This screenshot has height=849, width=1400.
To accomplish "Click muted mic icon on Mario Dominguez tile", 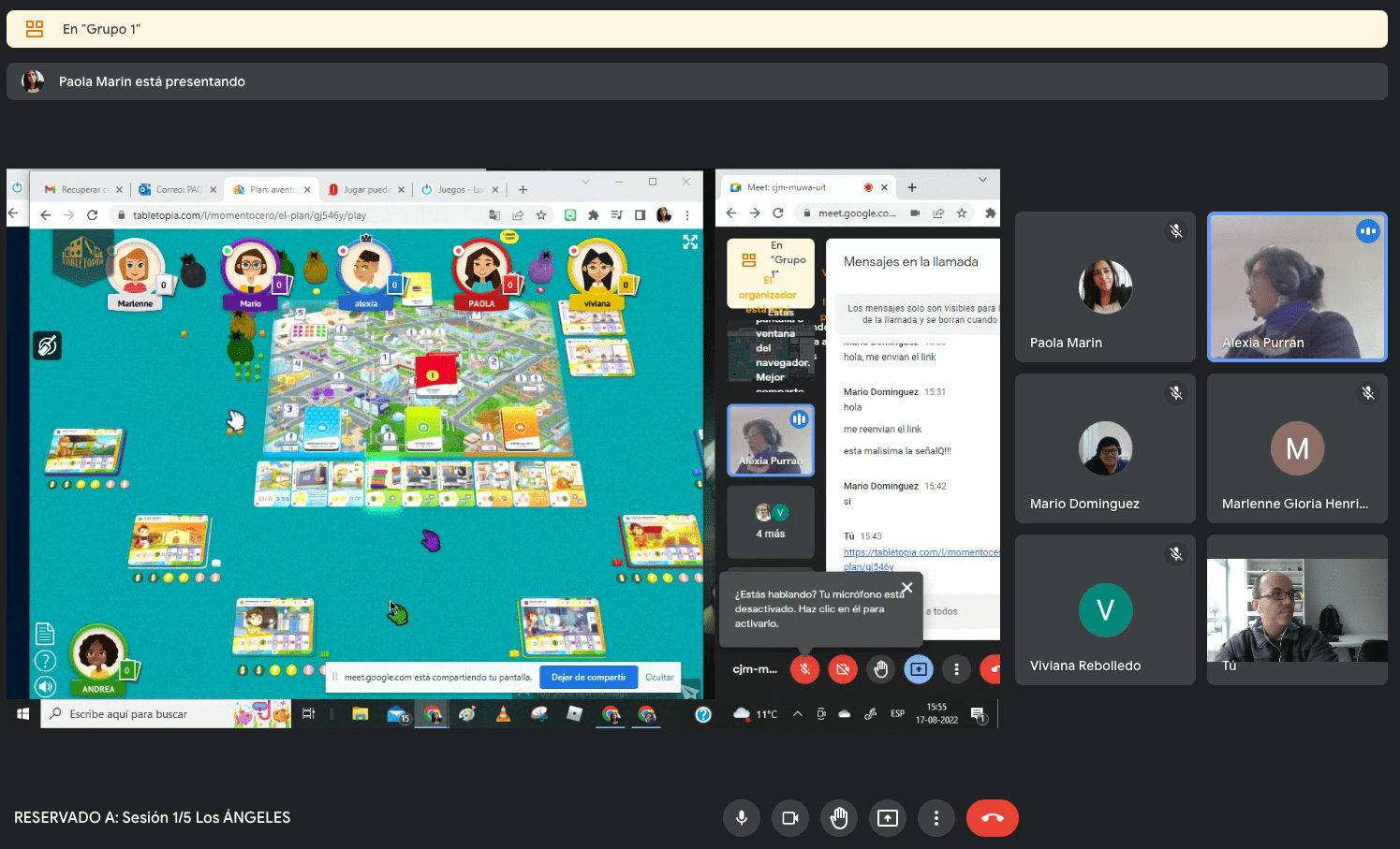I will tap(1176, 393).
